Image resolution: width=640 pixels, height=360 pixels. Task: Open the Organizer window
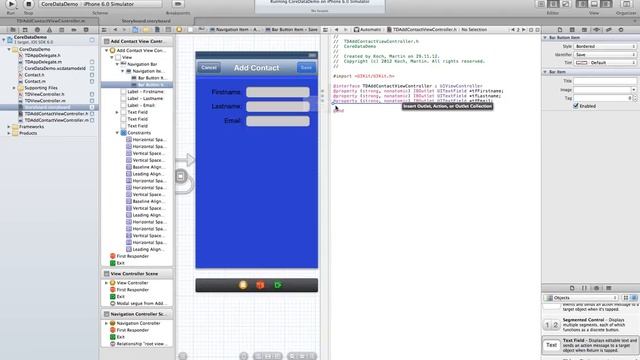pos(626,4)
